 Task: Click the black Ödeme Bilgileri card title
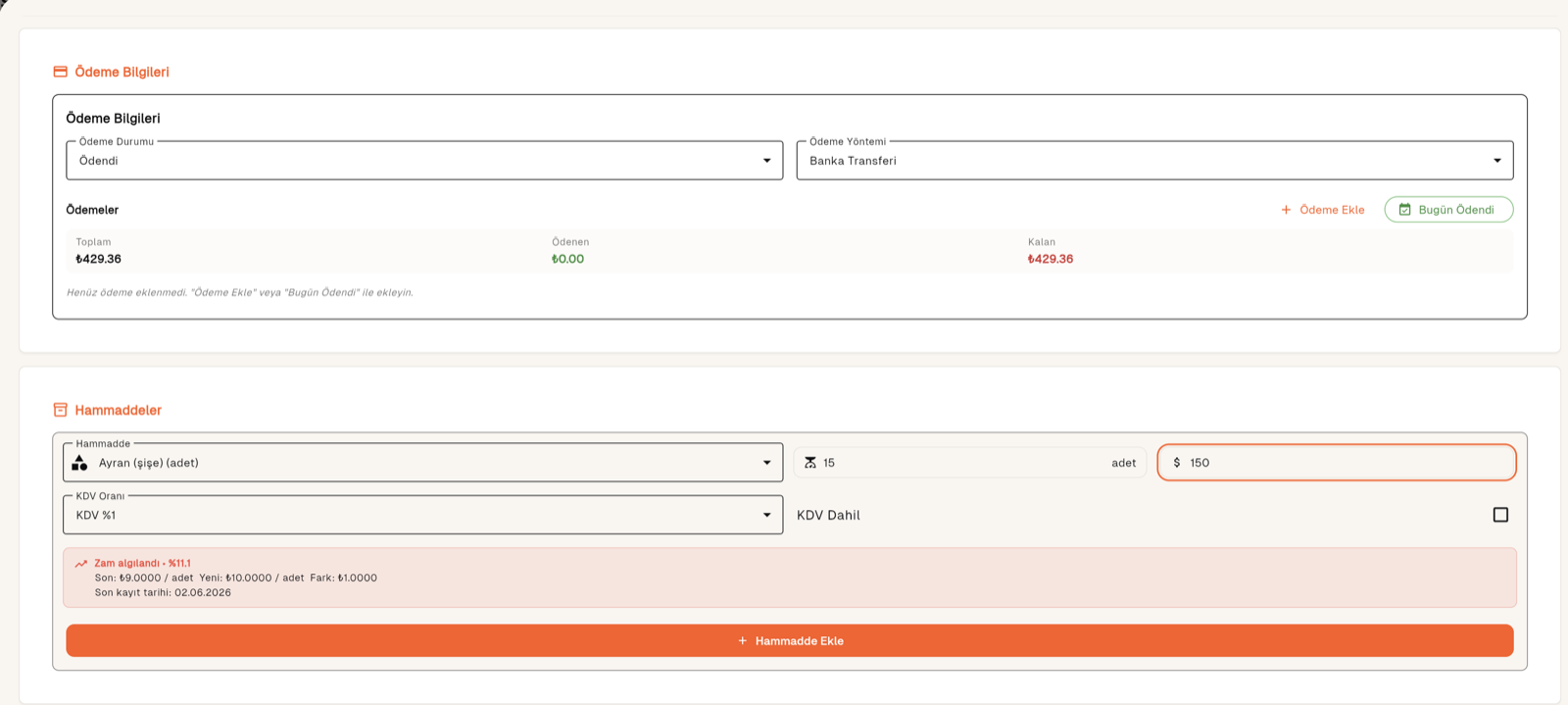(113, 118)
